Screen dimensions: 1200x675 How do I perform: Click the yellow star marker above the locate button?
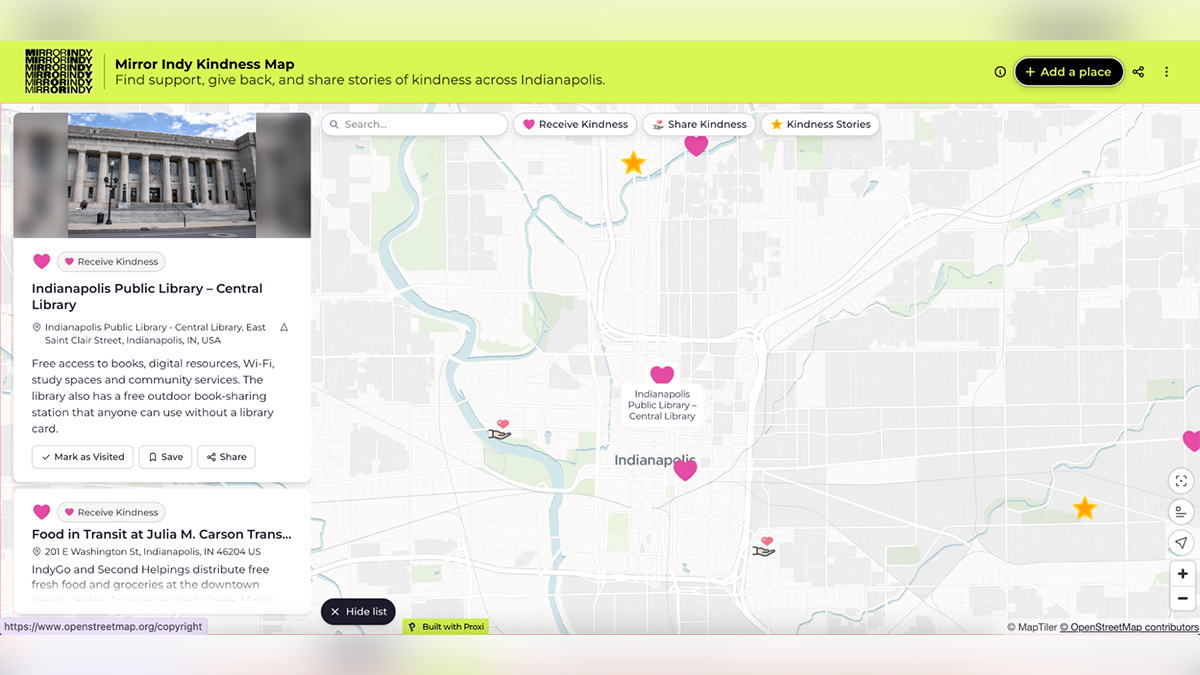point(1084,509)
